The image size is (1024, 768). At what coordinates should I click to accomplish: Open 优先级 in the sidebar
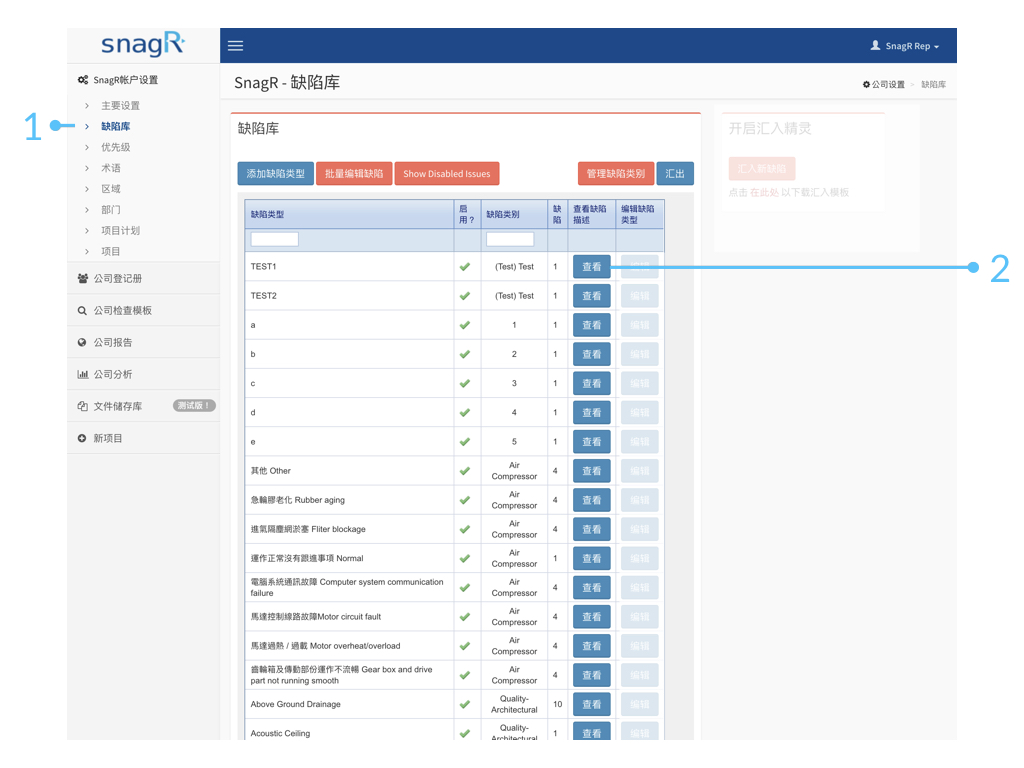pyautogui.click(x=116, y=147)
